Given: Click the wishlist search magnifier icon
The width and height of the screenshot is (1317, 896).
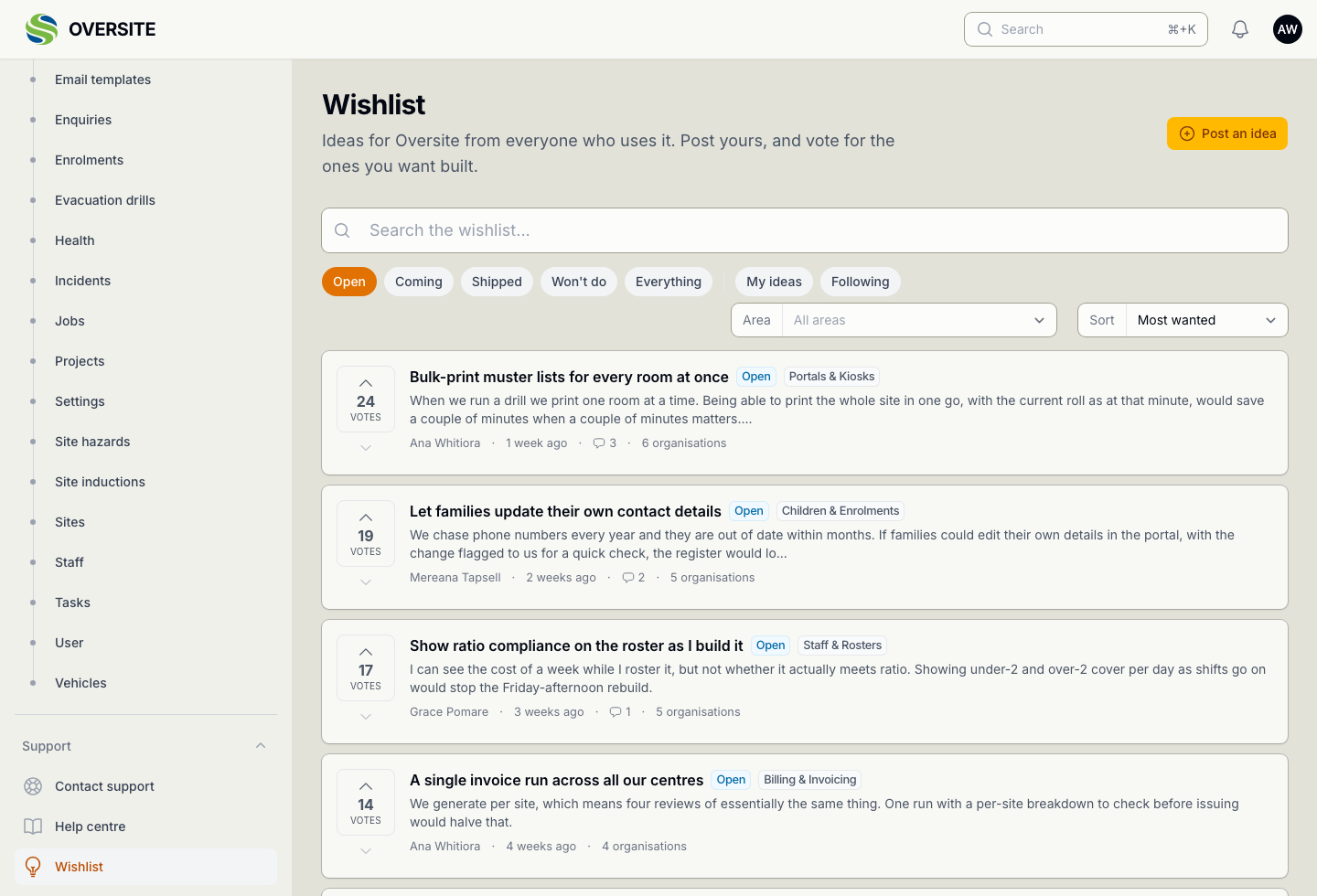Looking at the screenshot, I should [x=342, y=230].
